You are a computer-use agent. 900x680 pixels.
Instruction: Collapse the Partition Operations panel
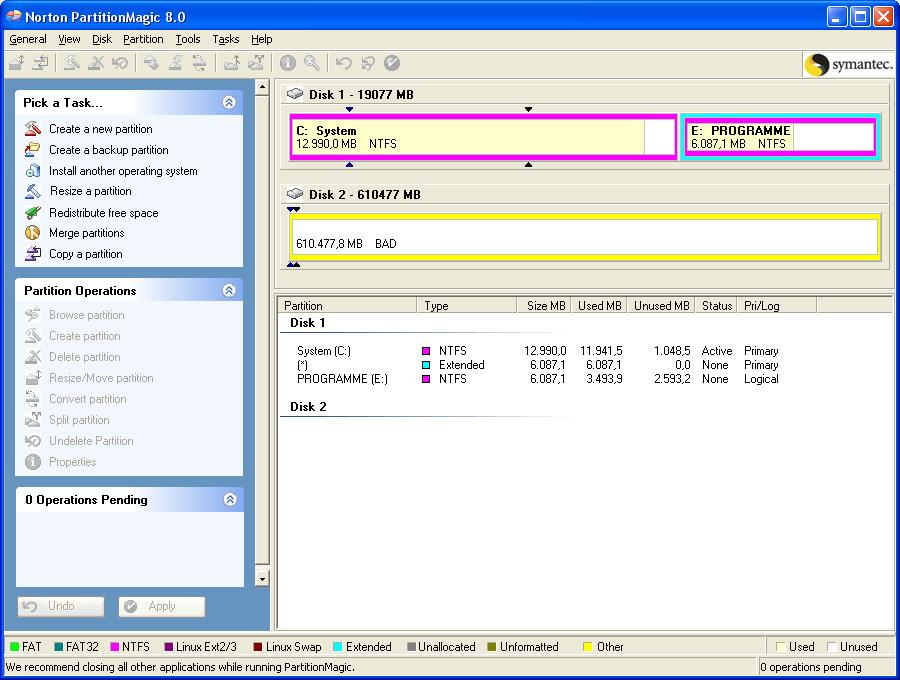click(229, 290)
